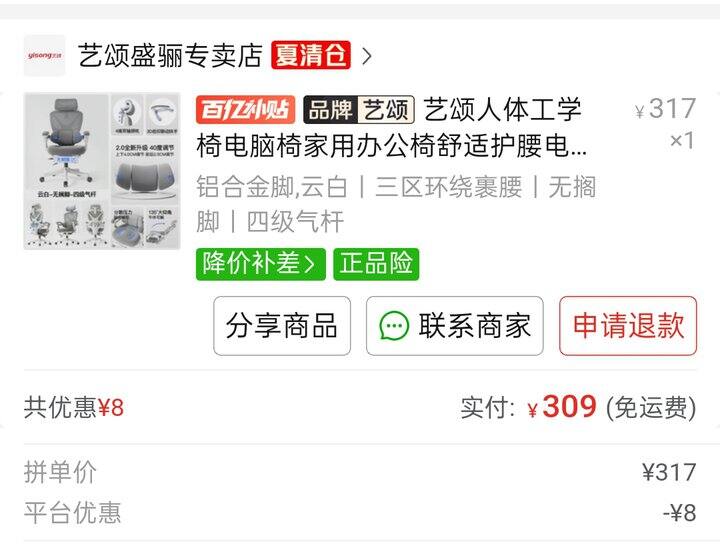Tap the 品牌 艺颂 brand tag
Screen dimensions: 720x546
[x=359, y=110]
